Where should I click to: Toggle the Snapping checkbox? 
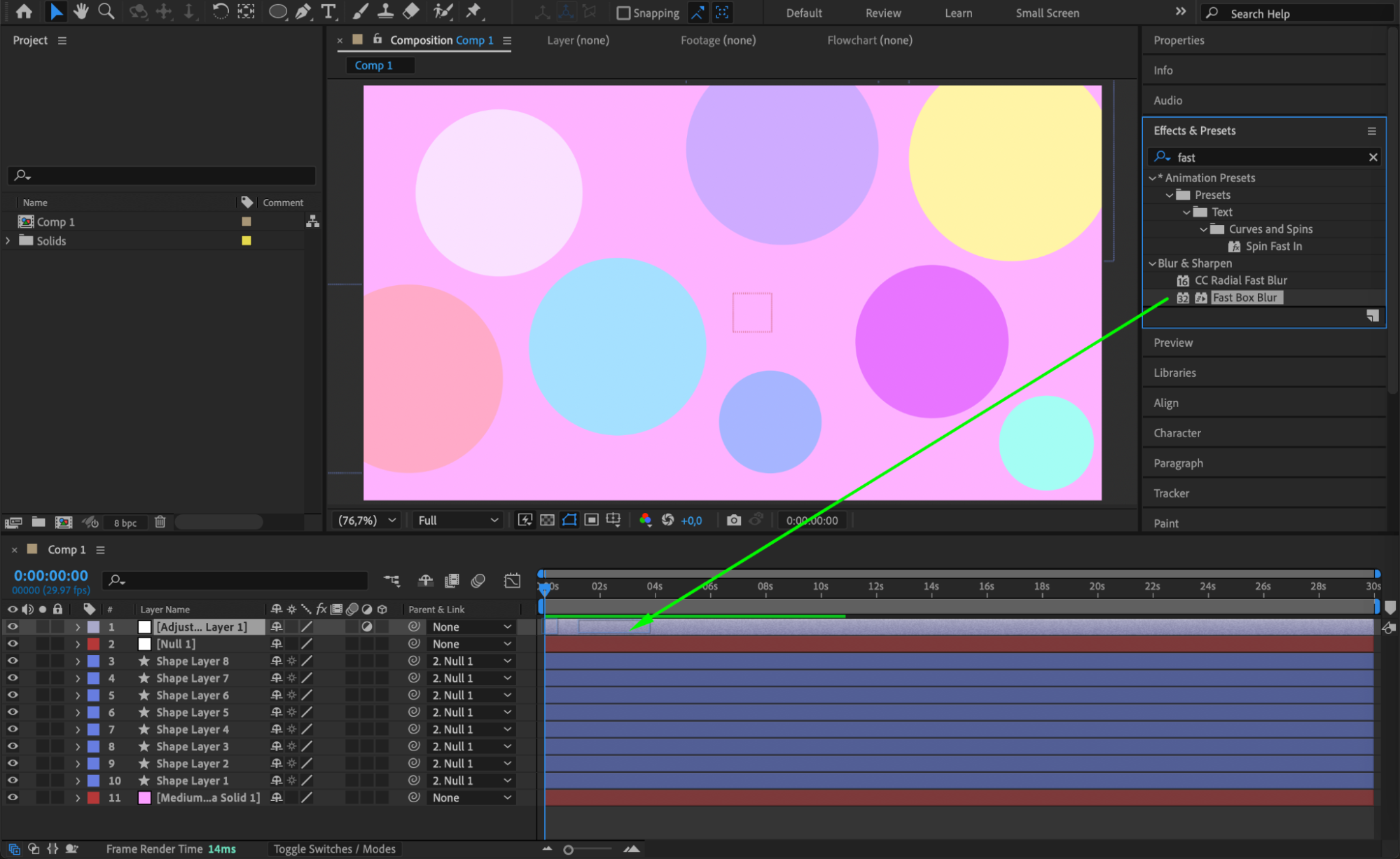pyautogui.click(x=623, y=13)
